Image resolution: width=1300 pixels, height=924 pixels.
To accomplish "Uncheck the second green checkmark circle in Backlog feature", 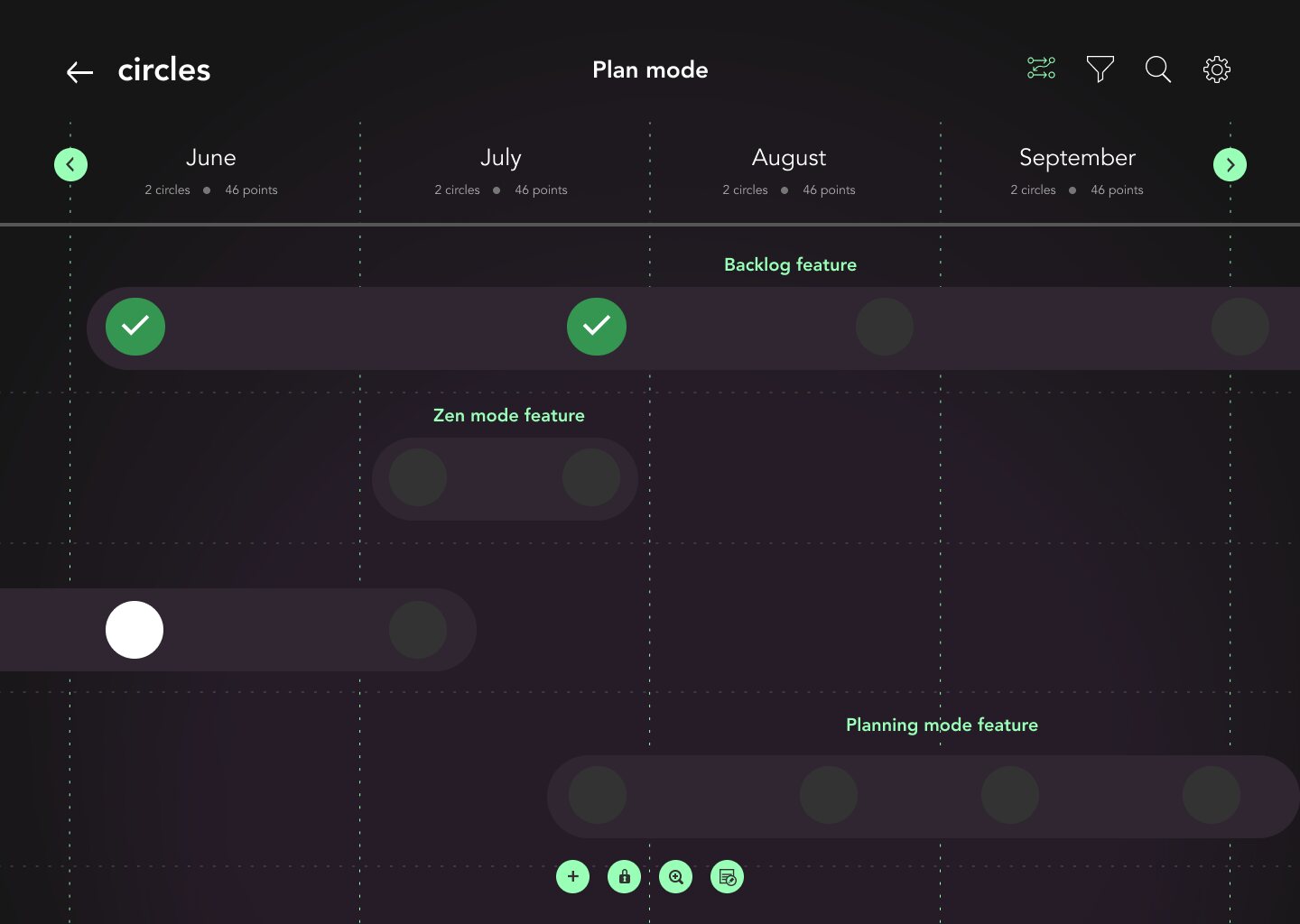I will pyautogui.click(x=597, y=326).
